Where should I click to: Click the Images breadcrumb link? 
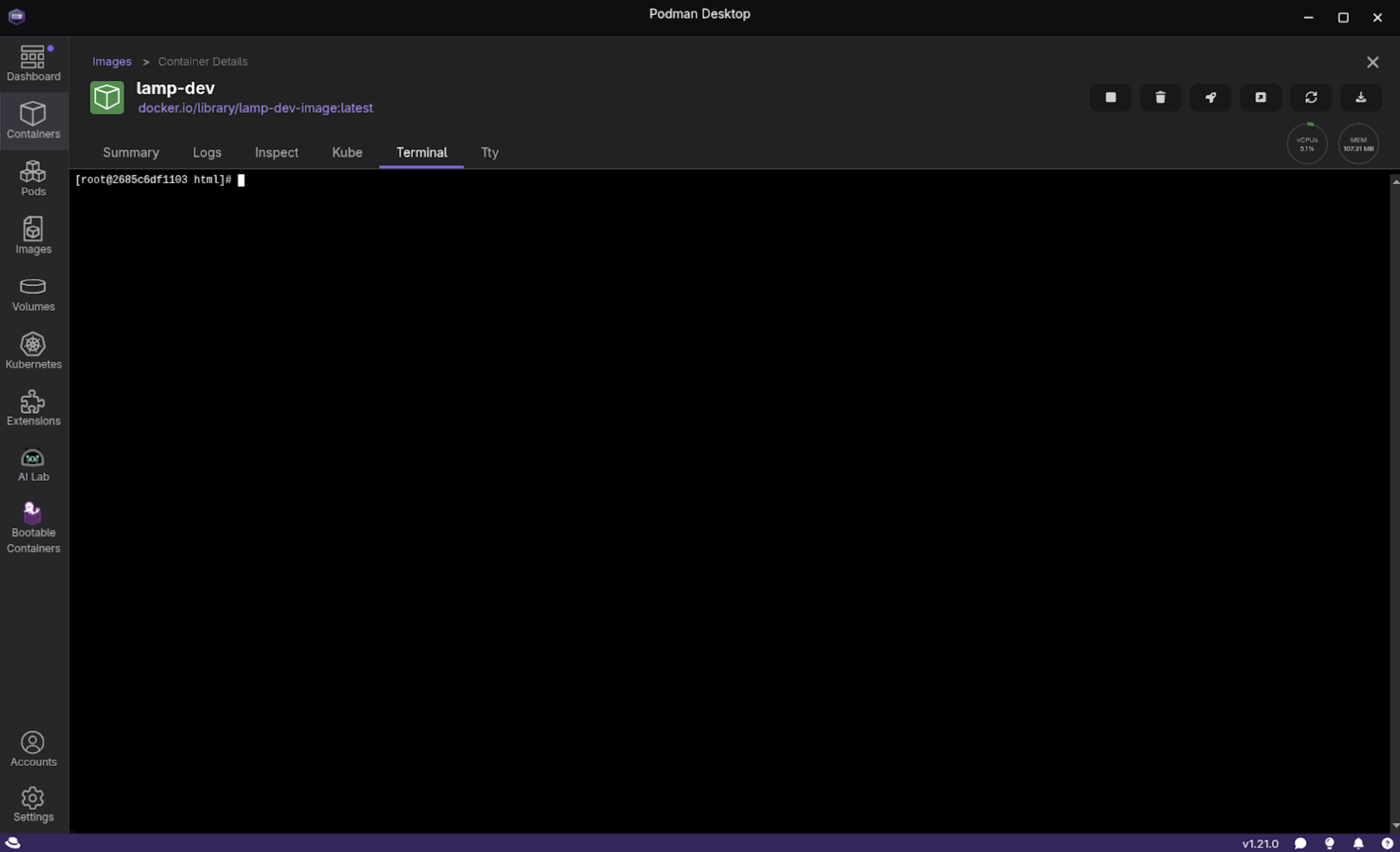112,61
